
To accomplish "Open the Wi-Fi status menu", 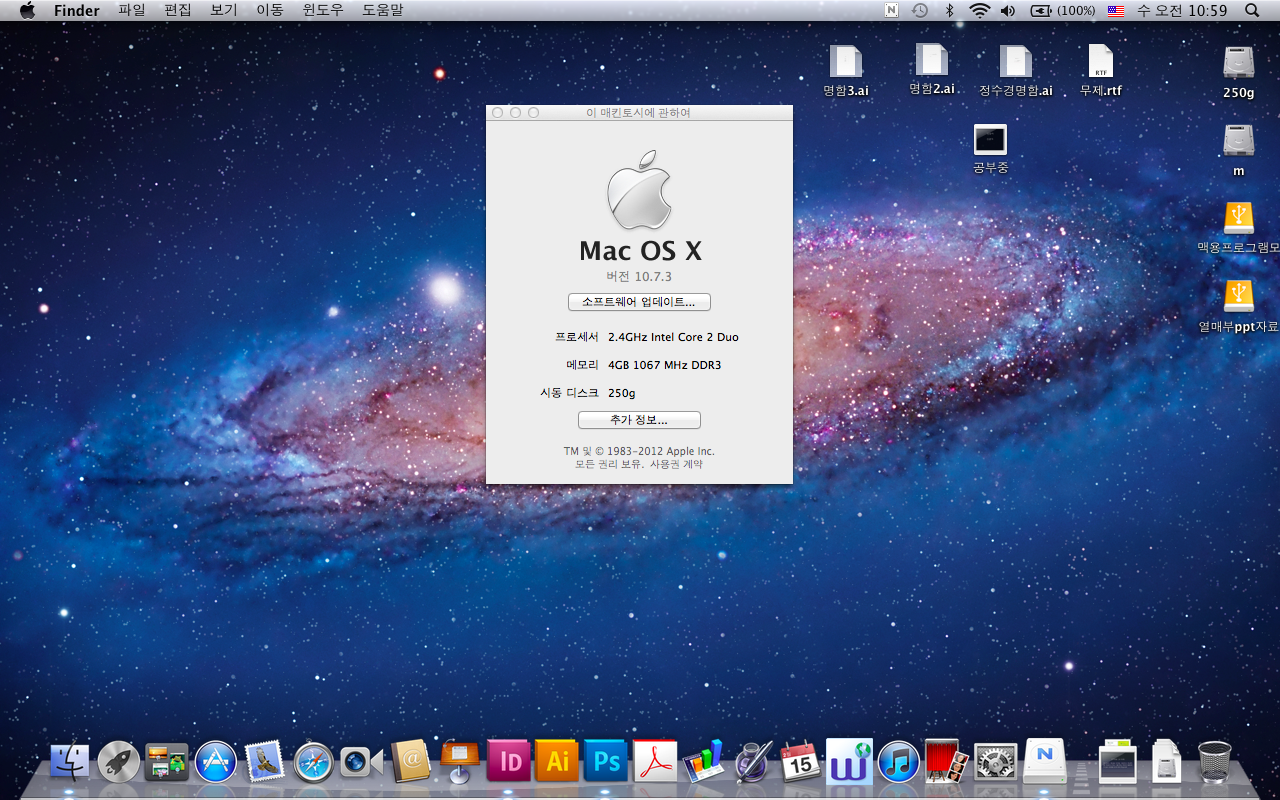I will click(979, 10).
